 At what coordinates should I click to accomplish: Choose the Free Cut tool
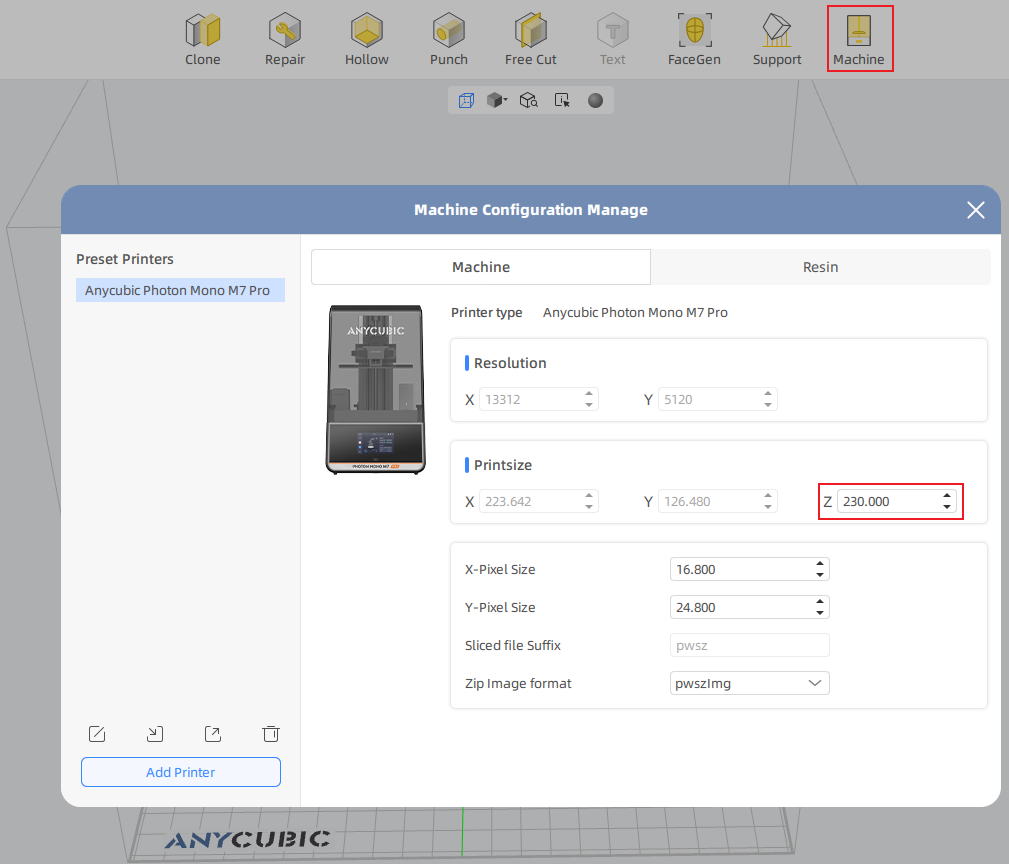[530, 40]
